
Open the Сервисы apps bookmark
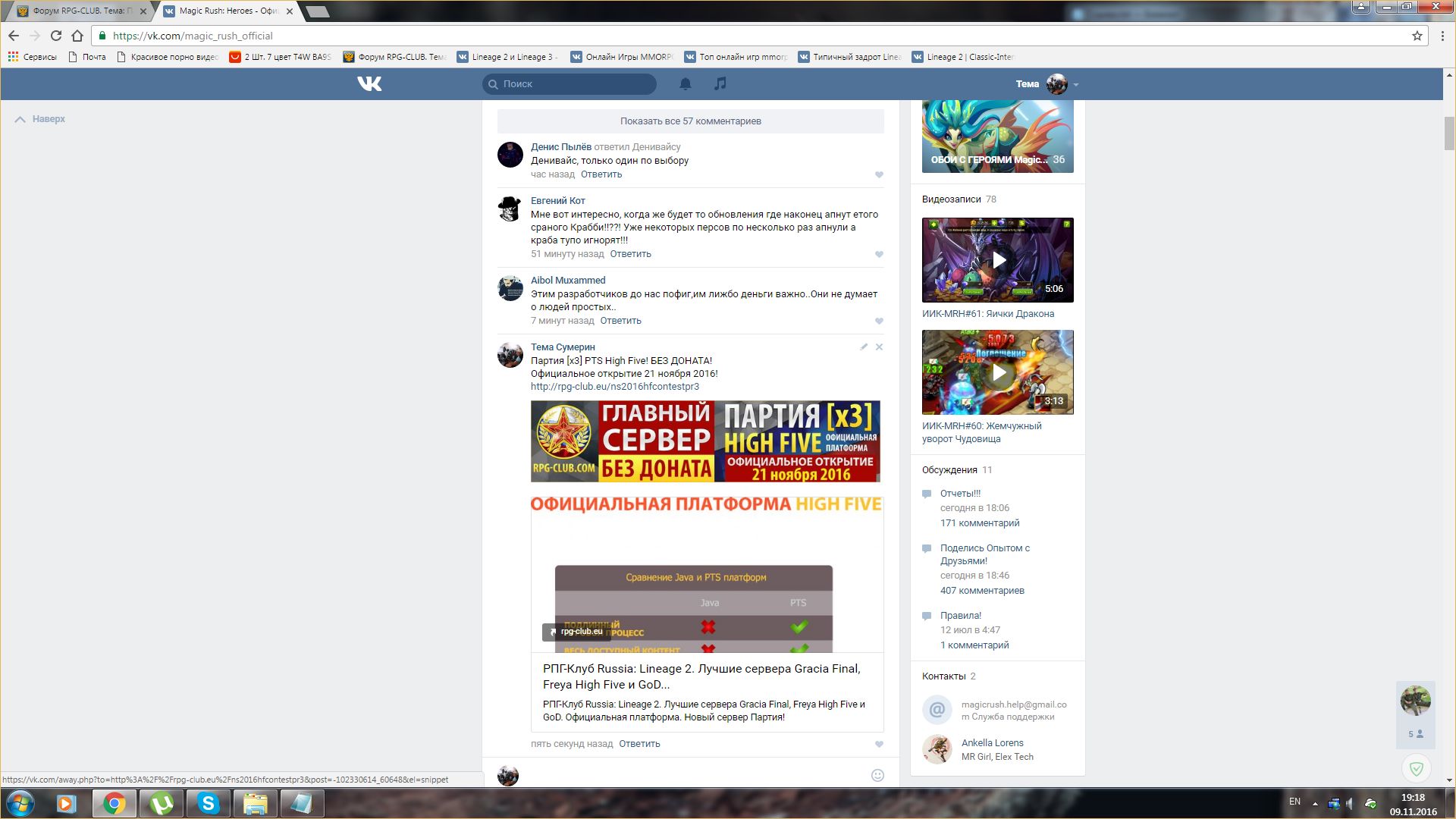pyautogui.click(x=32, y=57)
